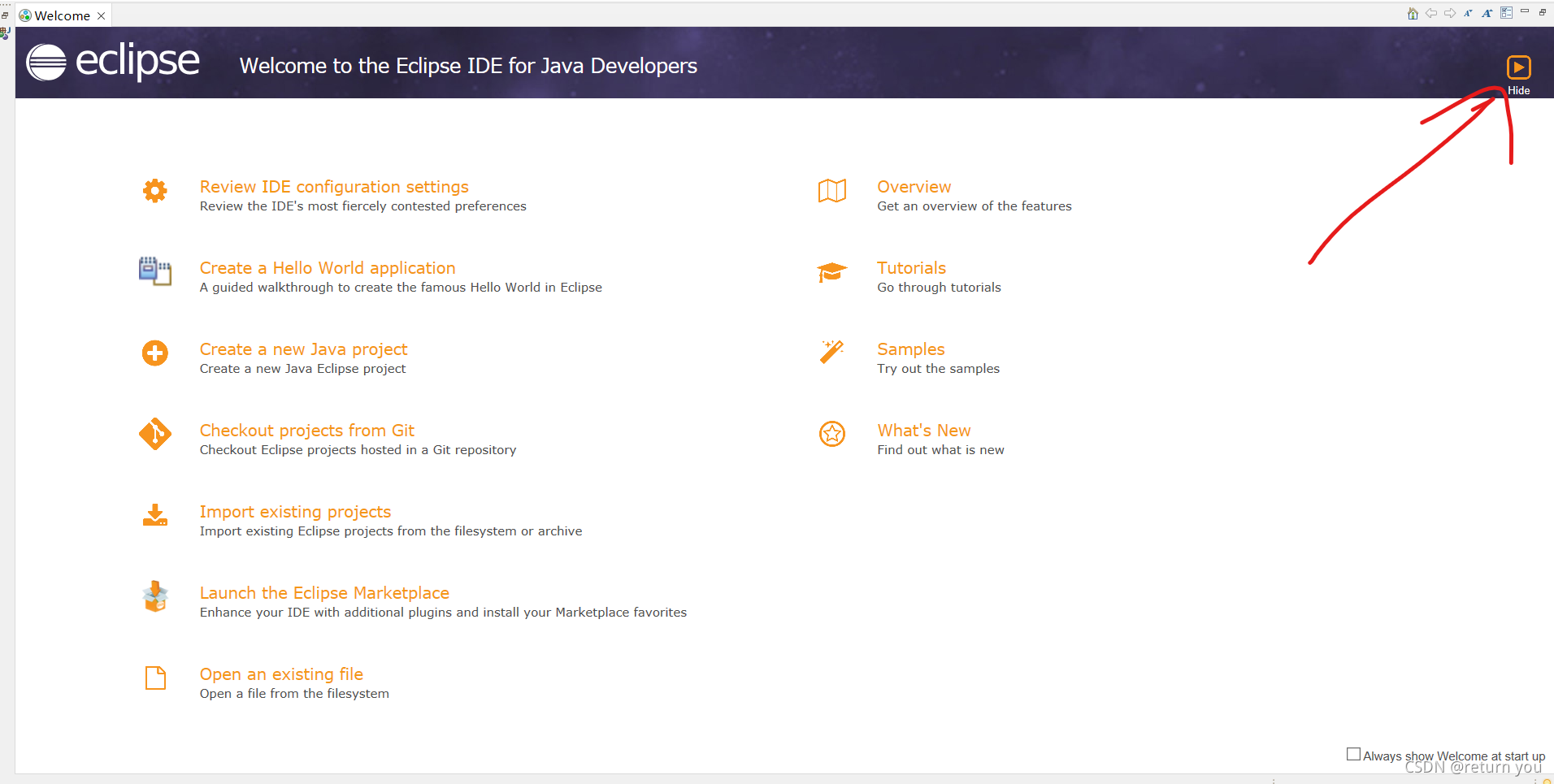Click the blank file icon for open file
The width and height of the screenshot is (1554, 784).
[155, 678]
